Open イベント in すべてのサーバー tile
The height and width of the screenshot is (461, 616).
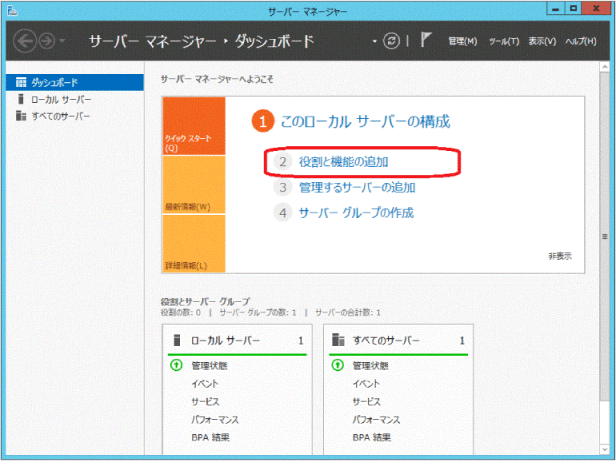tap(366, 384)
